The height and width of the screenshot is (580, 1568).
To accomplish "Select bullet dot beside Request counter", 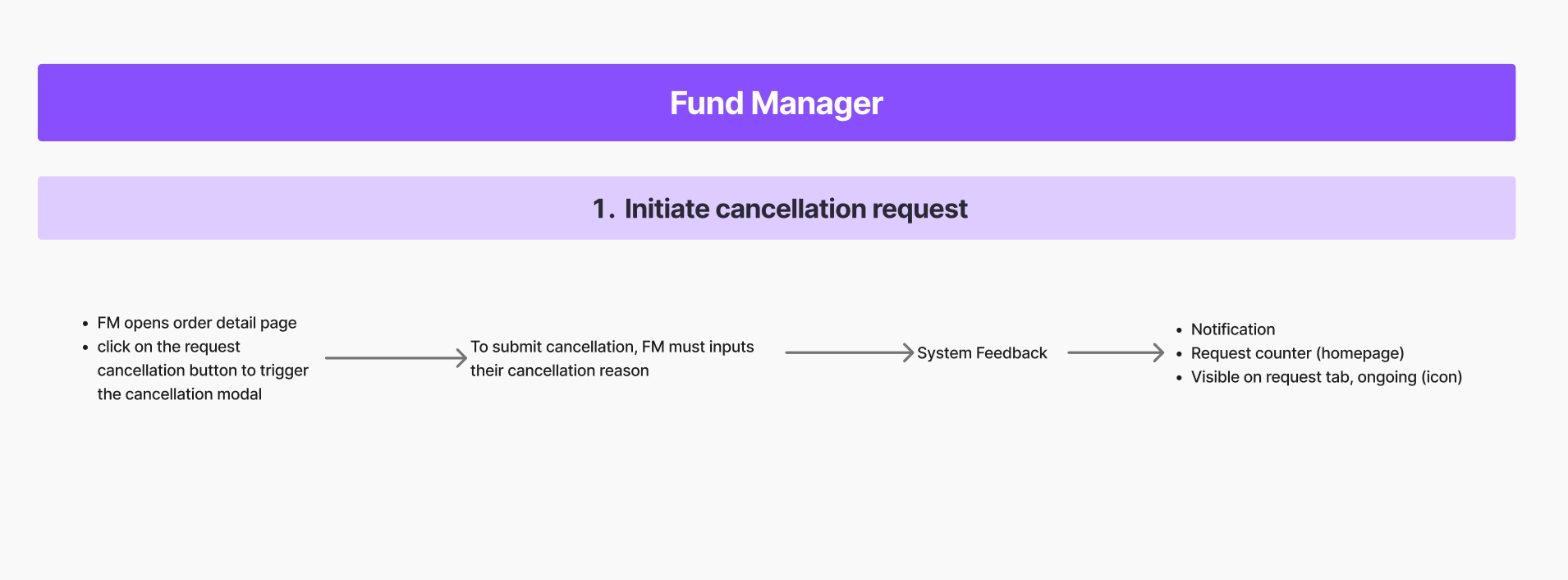I will 1179,354.
